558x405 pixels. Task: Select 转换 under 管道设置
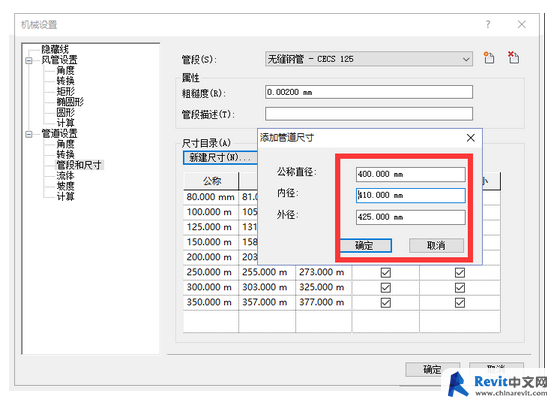tap(65, 154)
